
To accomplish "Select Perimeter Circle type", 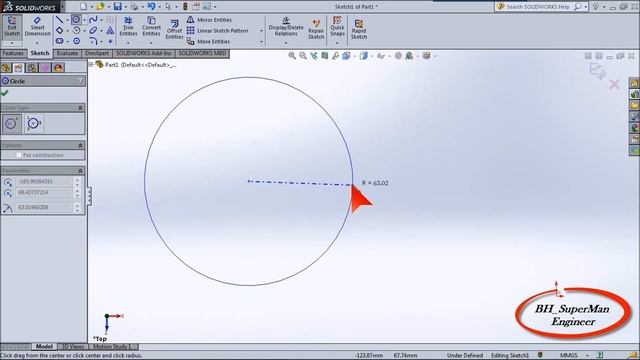I will 34,123.
